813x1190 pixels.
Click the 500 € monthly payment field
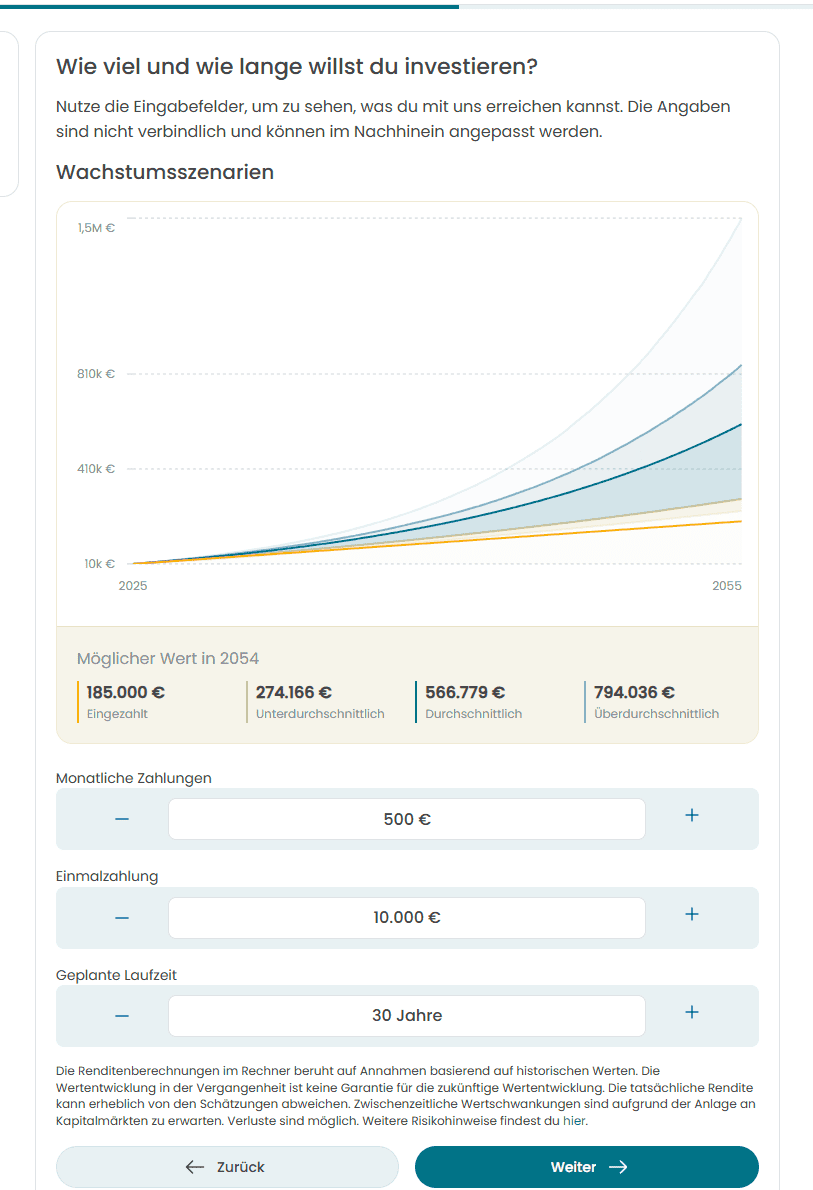pyautogui.click(x=407, y=819)
